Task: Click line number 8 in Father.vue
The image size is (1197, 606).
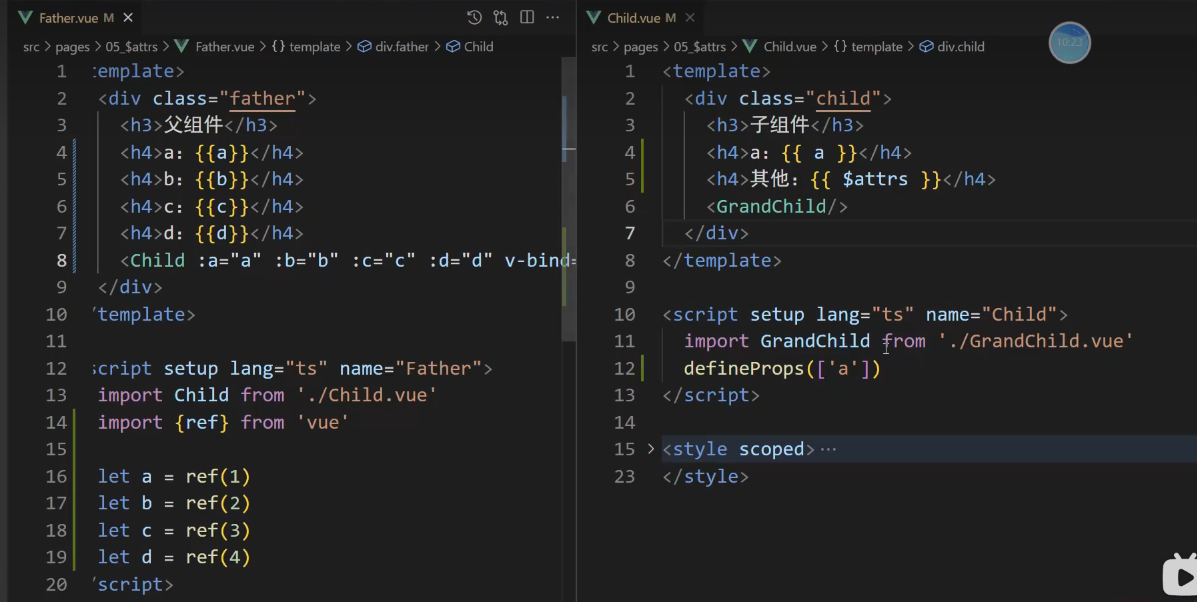Action: (x=61, y=260)
